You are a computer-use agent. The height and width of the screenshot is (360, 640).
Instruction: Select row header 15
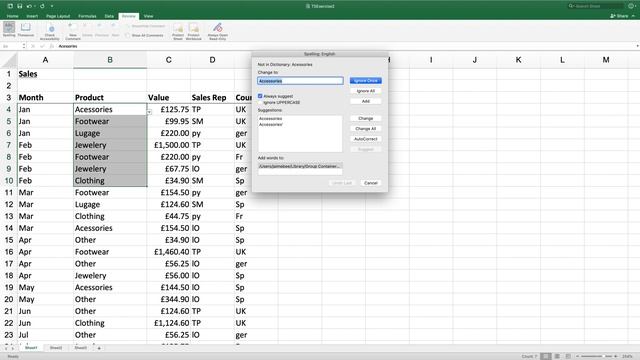click(9, 240)
